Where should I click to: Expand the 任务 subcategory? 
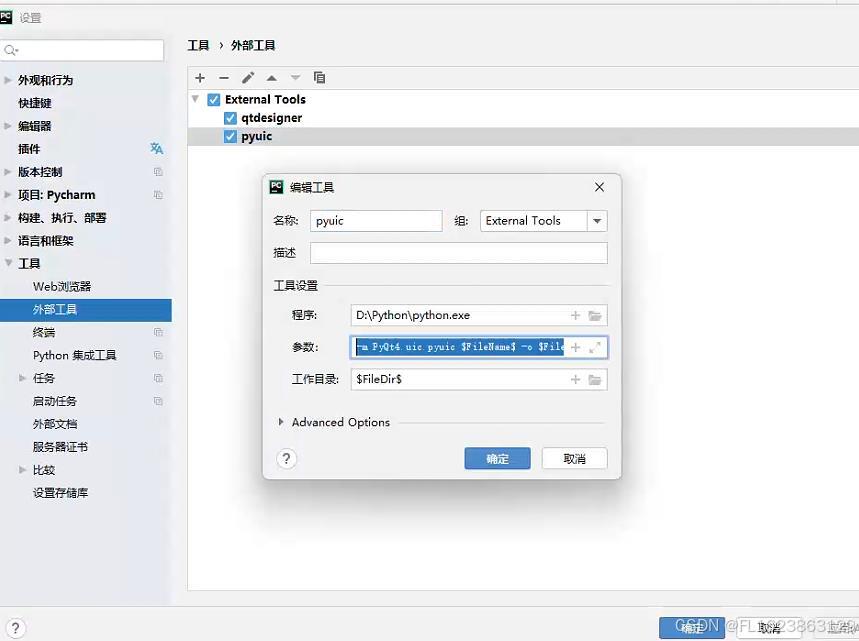tap(22, 378)
